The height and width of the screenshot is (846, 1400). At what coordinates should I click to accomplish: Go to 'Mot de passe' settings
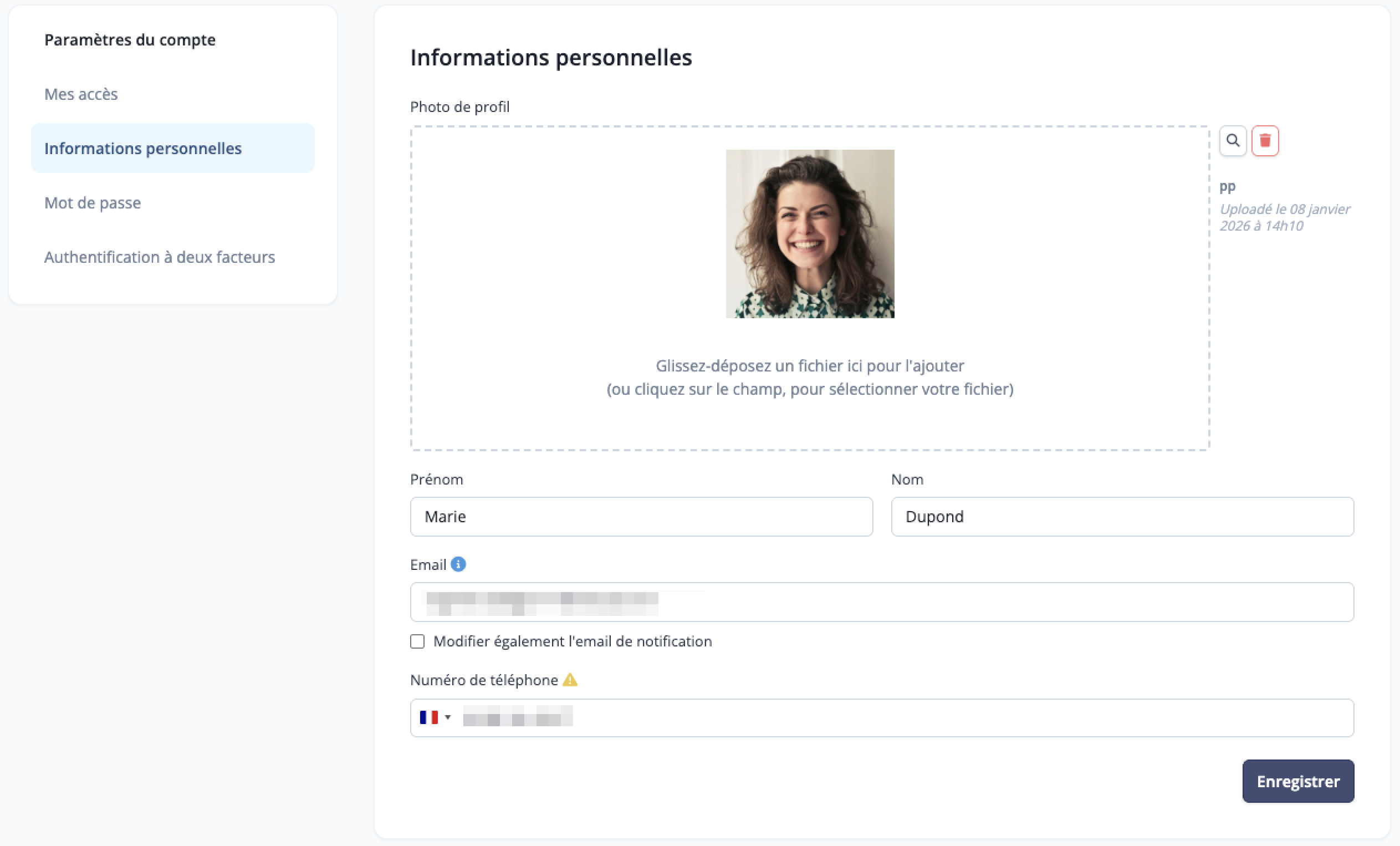click(x=93, y=203)
